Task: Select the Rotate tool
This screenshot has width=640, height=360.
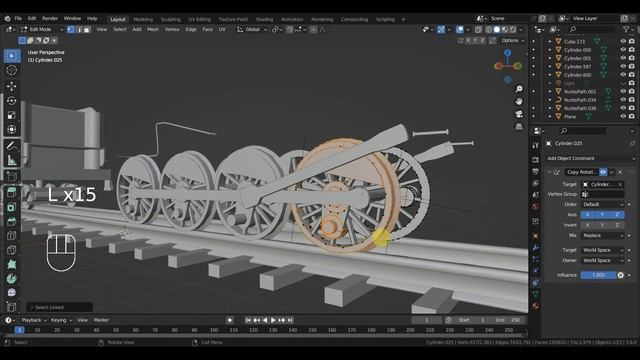Action: 11,100
